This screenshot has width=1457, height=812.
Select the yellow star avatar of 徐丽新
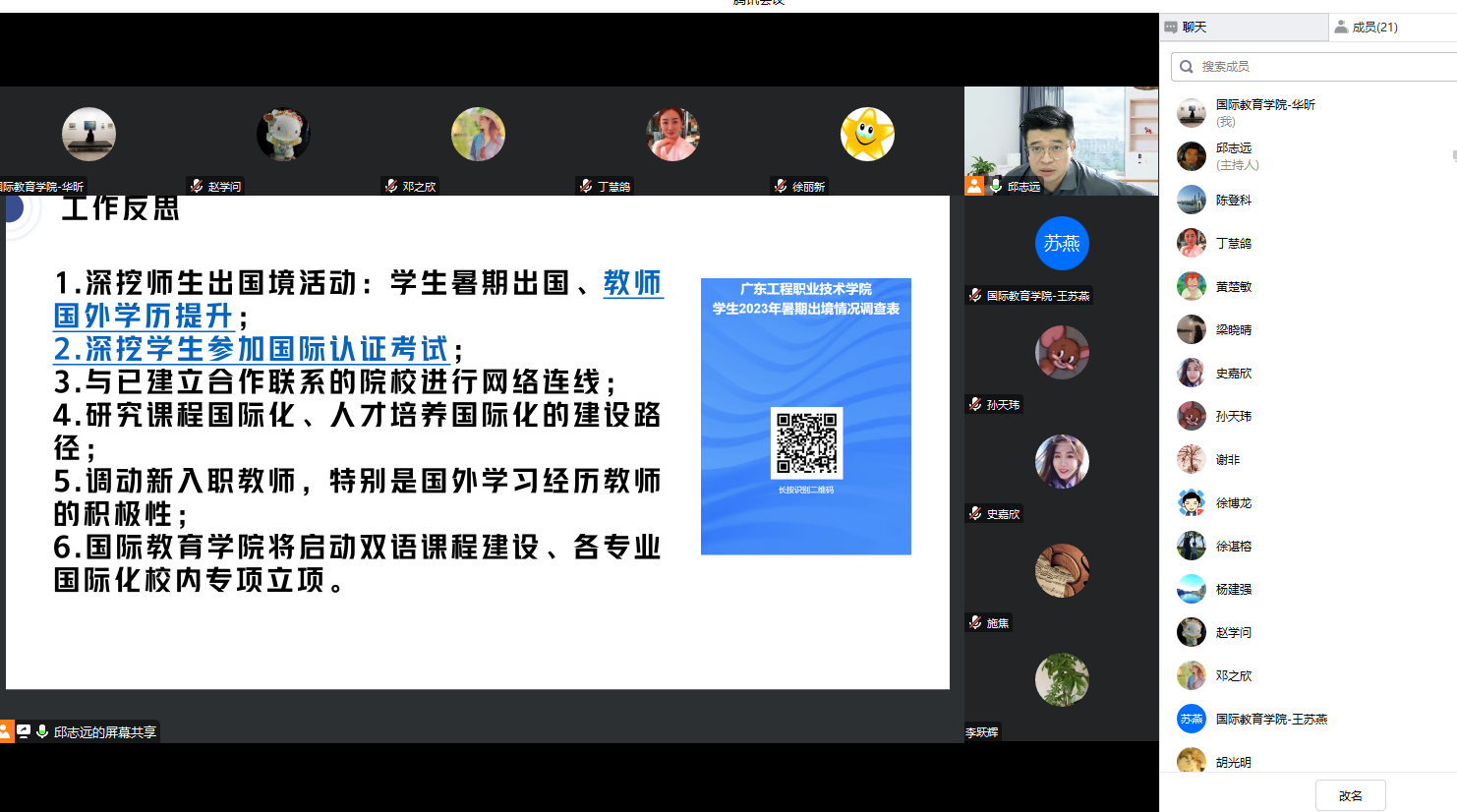[867, 134]
